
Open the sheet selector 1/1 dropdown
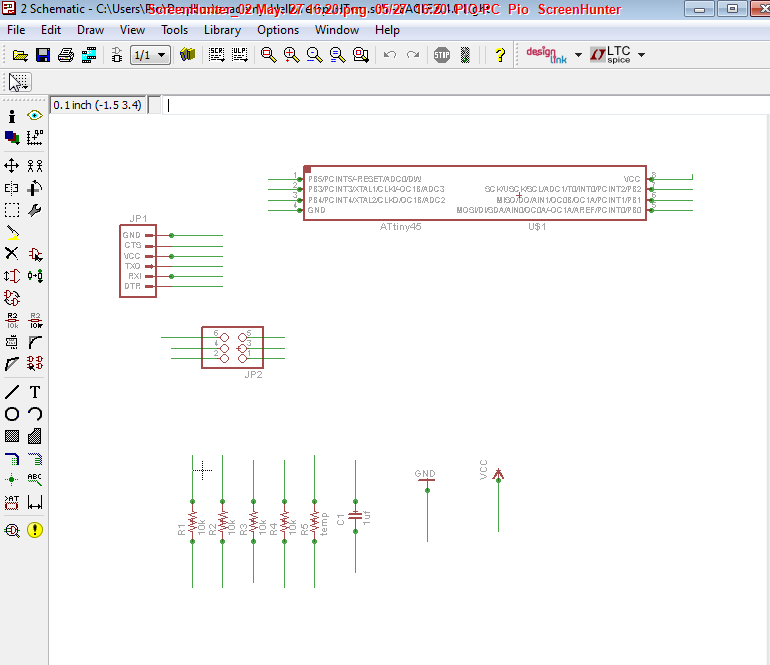(150, 55)
